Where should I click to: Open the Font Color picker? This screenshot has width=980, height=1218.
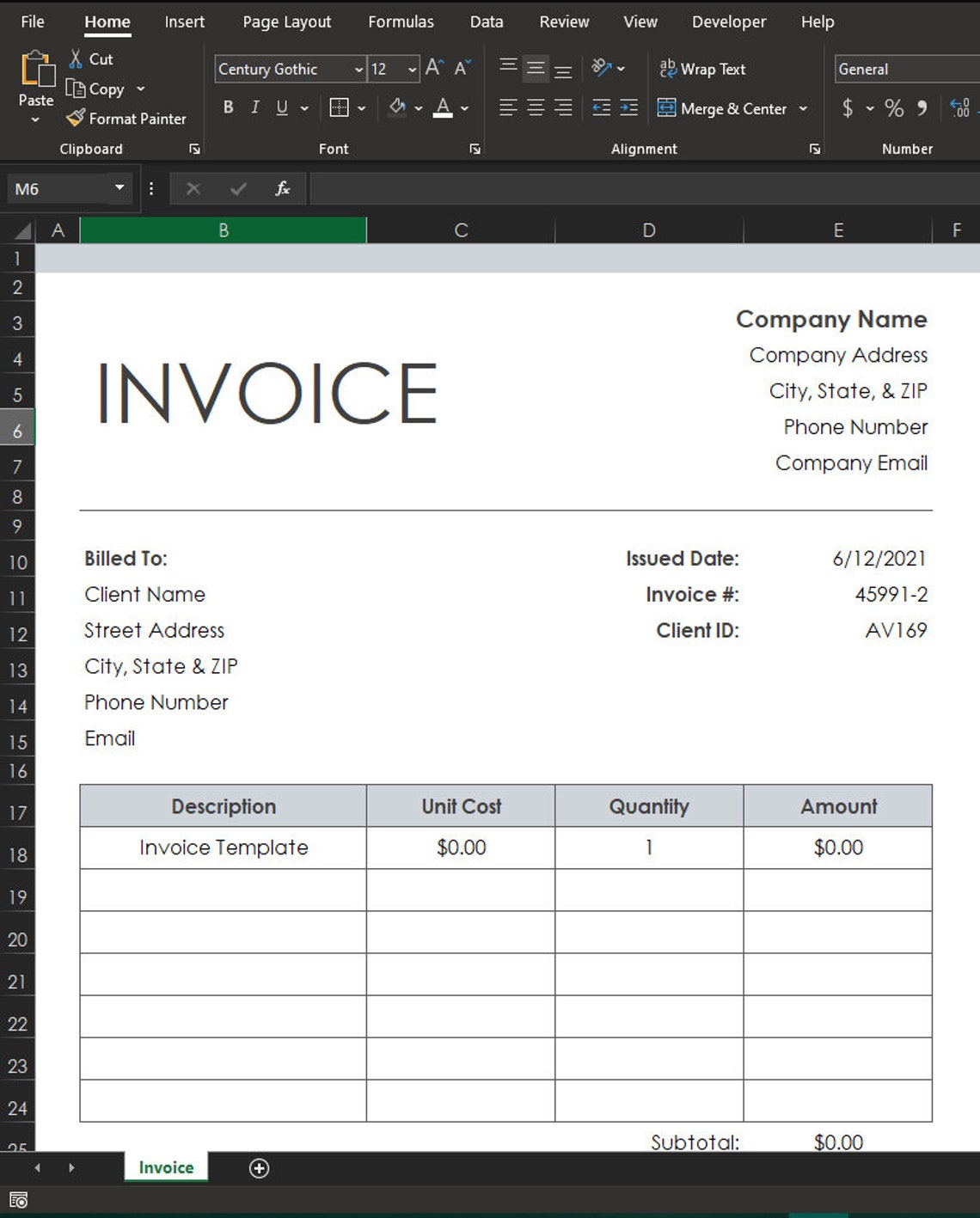tap(444, 108)
